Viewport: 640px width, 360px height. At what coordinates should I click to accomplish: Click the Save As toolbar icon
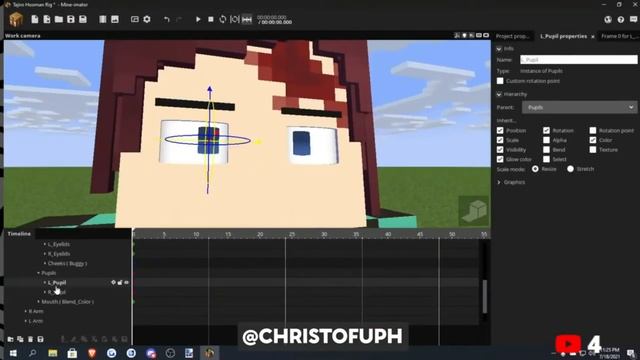click(83, 19)
